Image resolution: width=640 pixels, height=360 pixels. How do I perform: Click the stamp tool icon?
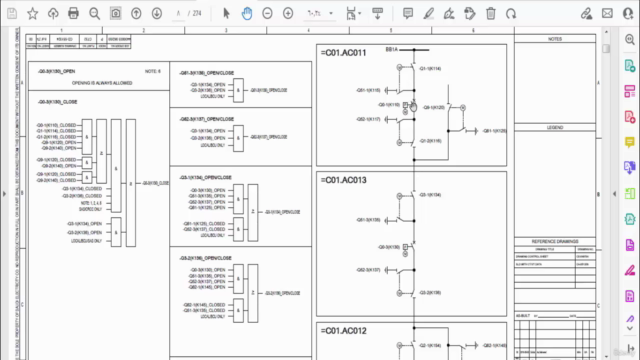point(470,13)
